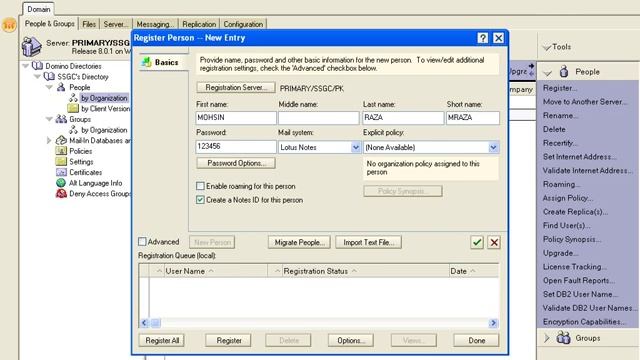This screenshot has height=360, width=640.
Task: Collapse the People tools section
Action: pos(547,73)
